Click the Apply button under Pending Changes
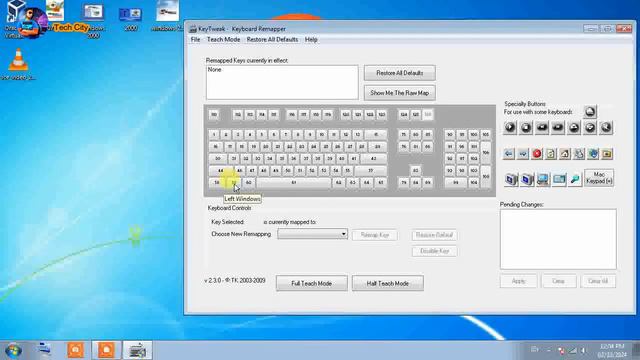640x360 pixels. 518,281
